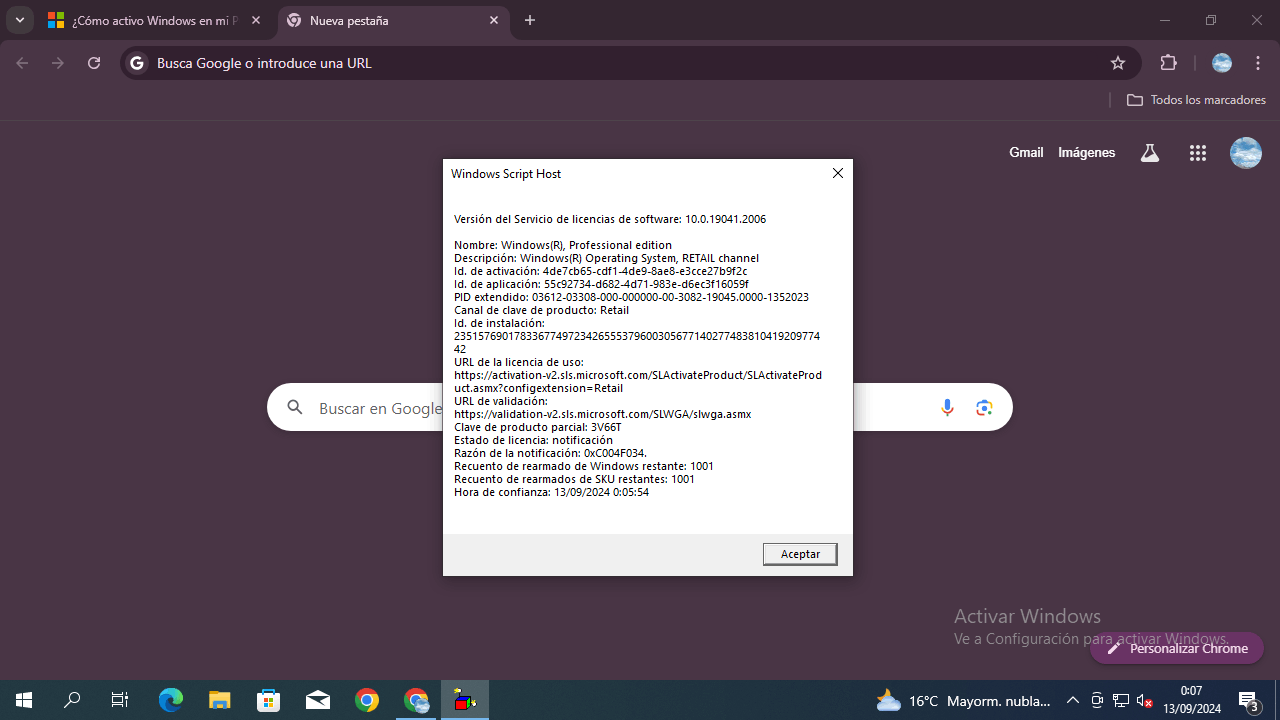Click Aceptar in Windows Script Host dialog

pos(800,554)
